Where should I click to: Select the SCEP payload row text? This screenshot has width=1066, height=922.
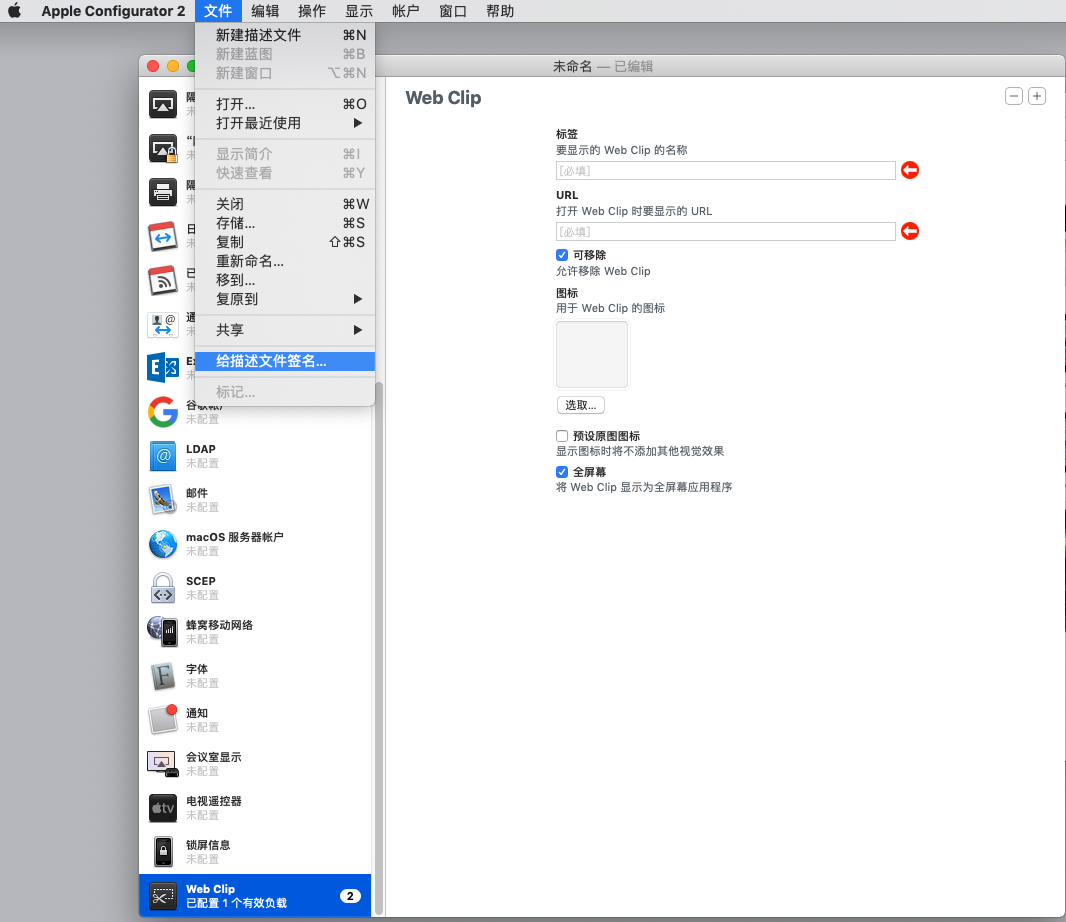point(201,581)
